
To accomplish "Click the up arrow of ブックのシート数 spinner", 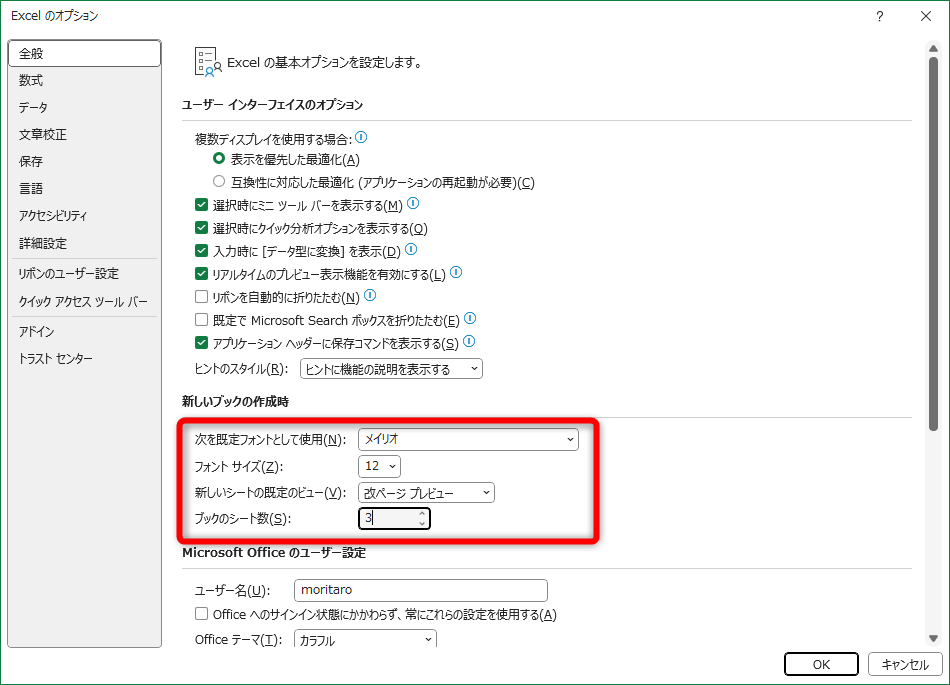I will pyautogui.click(x=423, y=514).
